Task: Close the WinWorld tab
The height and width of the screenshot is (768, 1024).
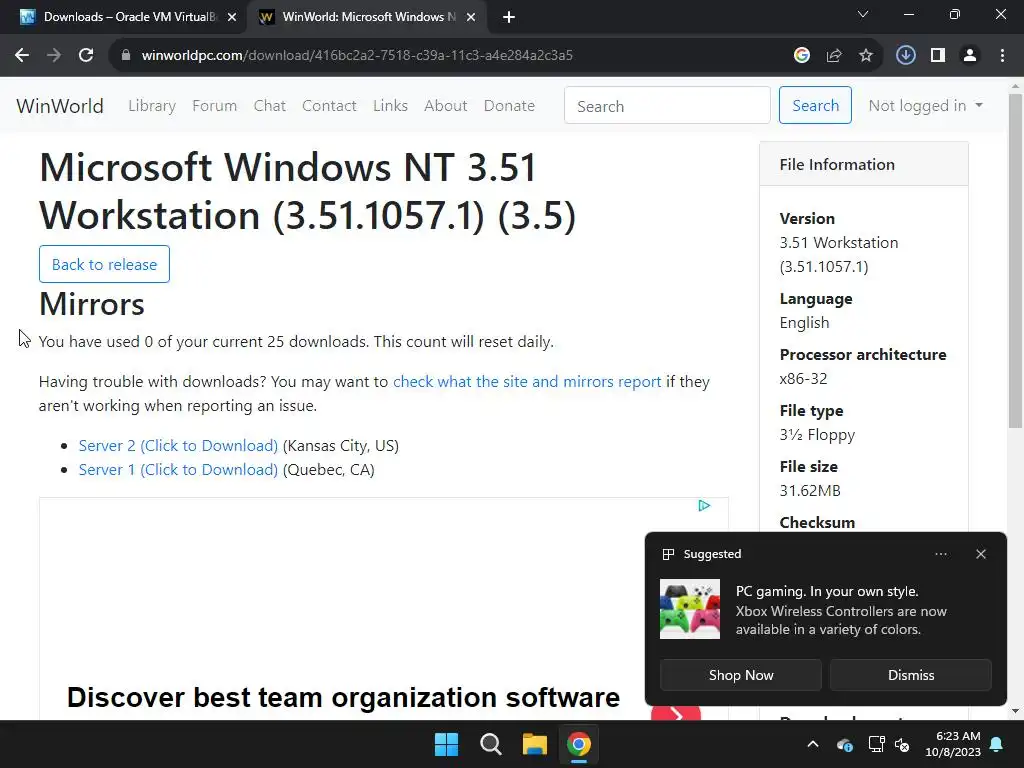Action: point(471,17)
